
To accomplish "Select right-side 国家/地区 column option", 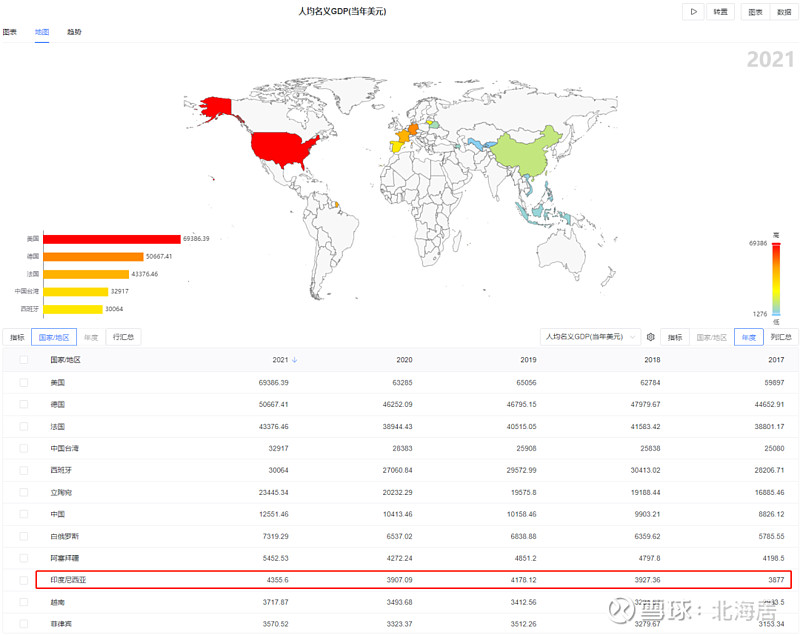I will [x=712, y=337].
